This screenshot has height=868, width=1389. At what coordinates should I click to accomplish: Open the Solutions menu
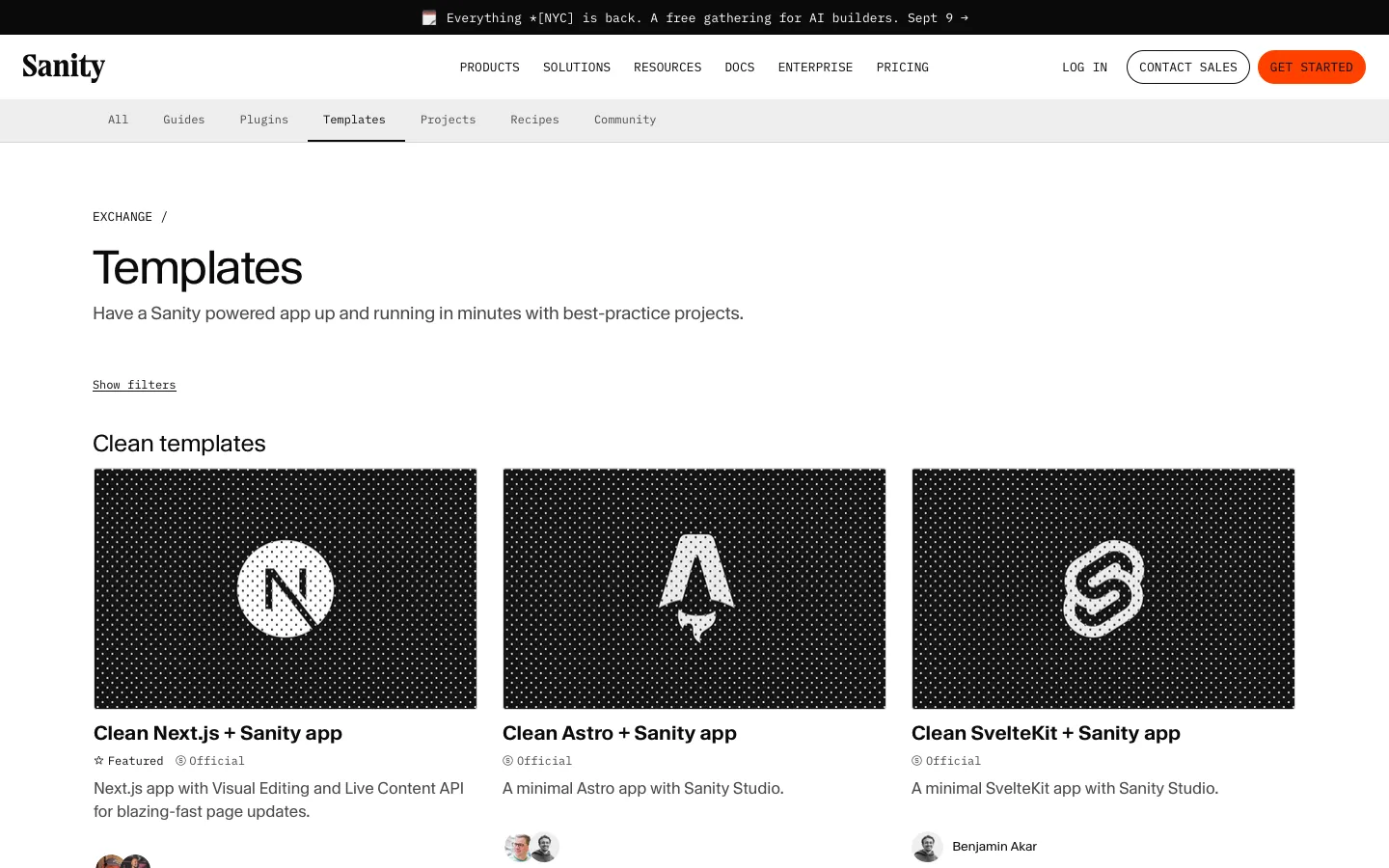pyautogui.click(x=577, y=68)
